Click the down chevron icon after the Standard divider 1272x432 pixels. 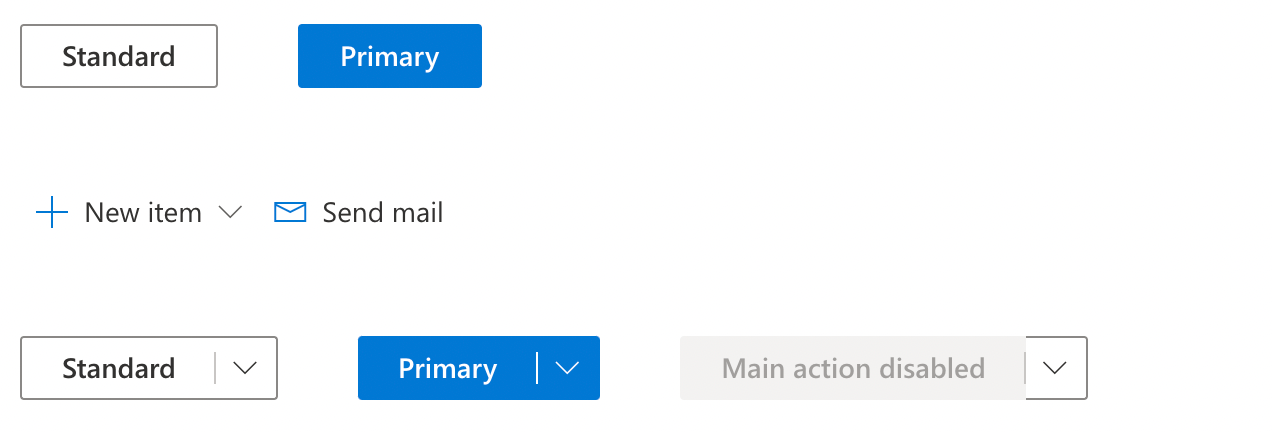pos(245,368)
